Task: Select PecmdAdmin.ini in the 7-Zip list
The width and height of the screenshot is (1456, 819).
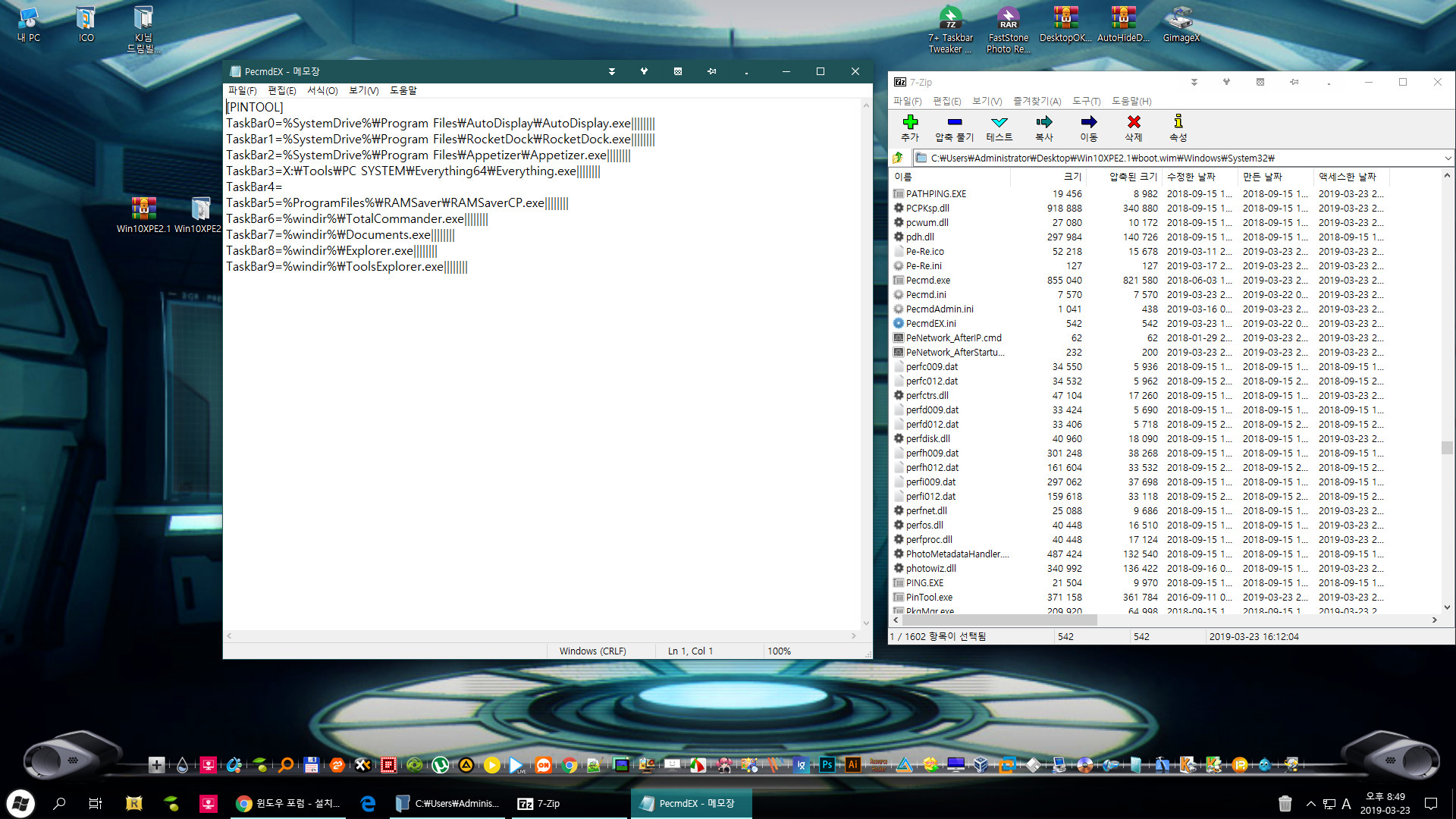Action: [940, 309]
